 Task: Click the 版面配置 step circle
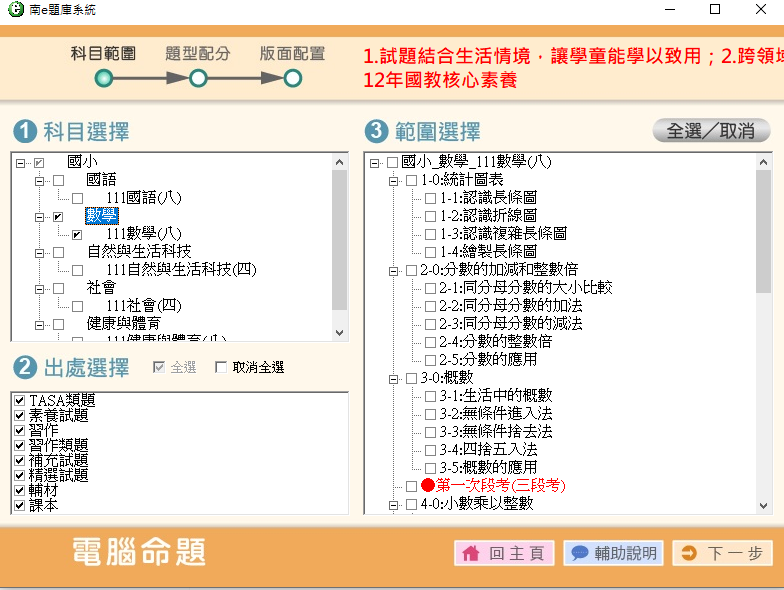pyautogui.click(x=292, y=78)
